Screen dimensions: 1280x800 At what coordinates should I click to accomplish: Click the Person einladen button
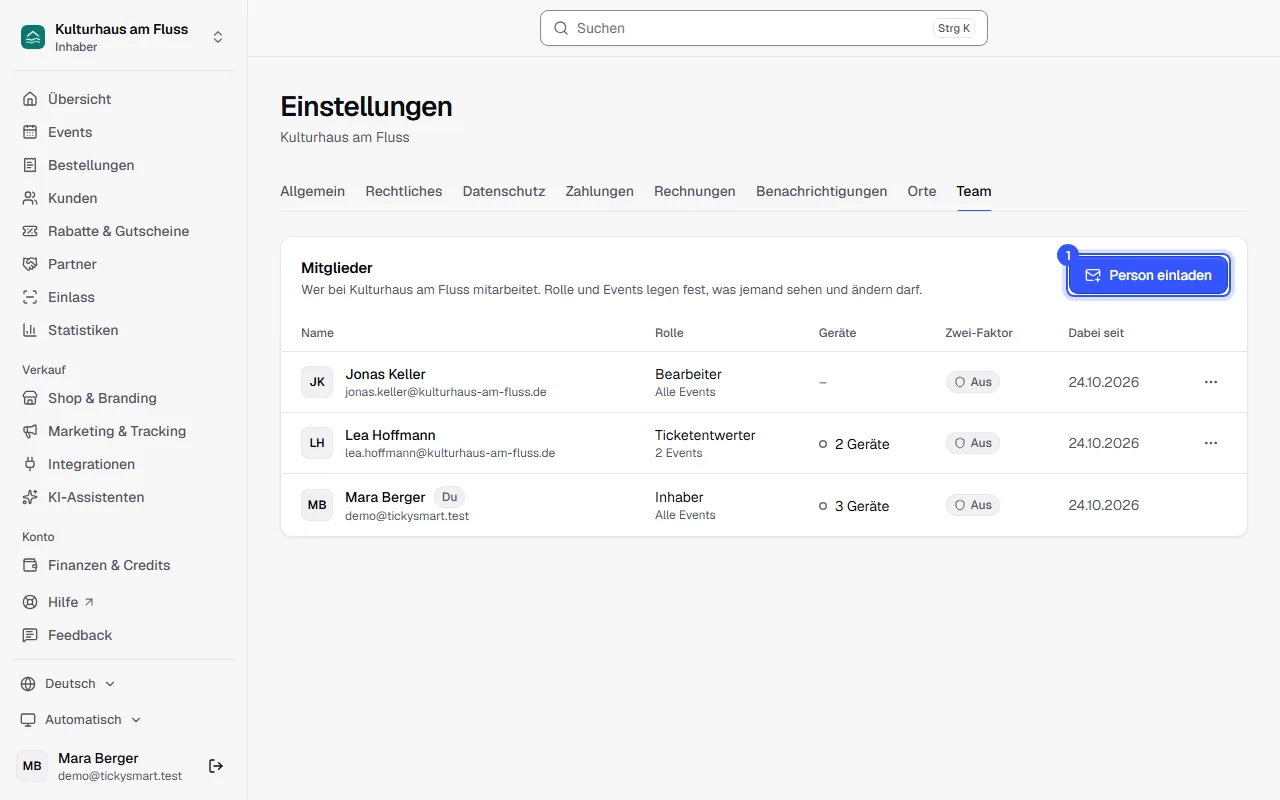1148,275
